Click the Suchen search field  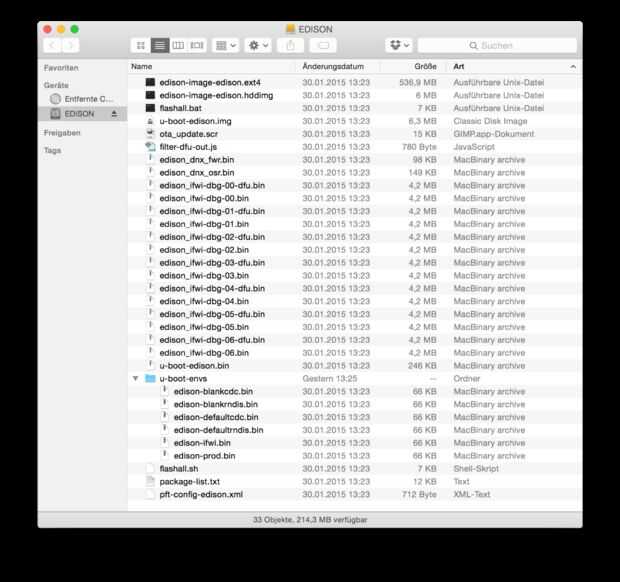pyautogui.click(x=497, y=45)
